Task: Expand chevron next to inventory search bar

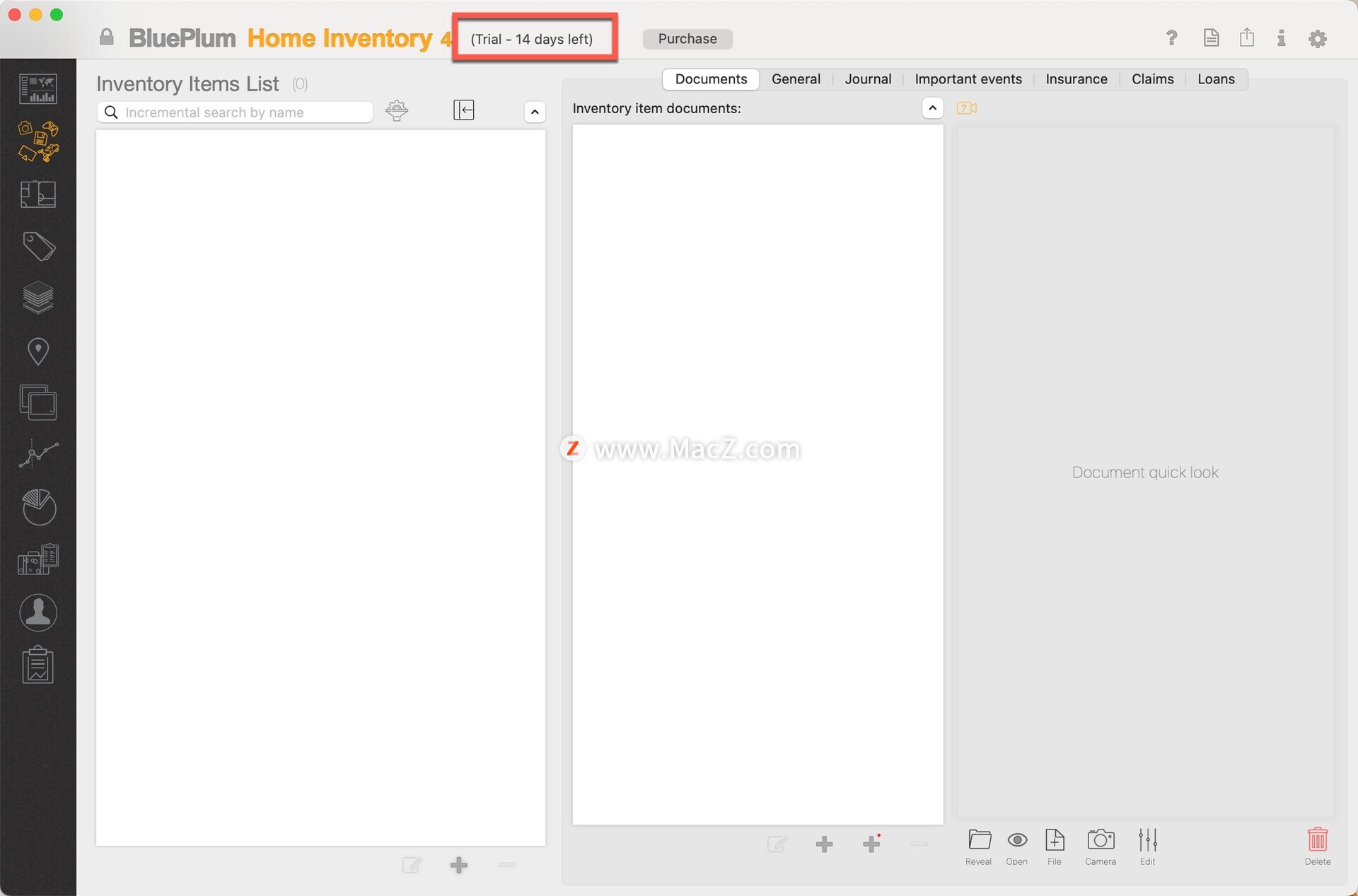Action: 535,112
